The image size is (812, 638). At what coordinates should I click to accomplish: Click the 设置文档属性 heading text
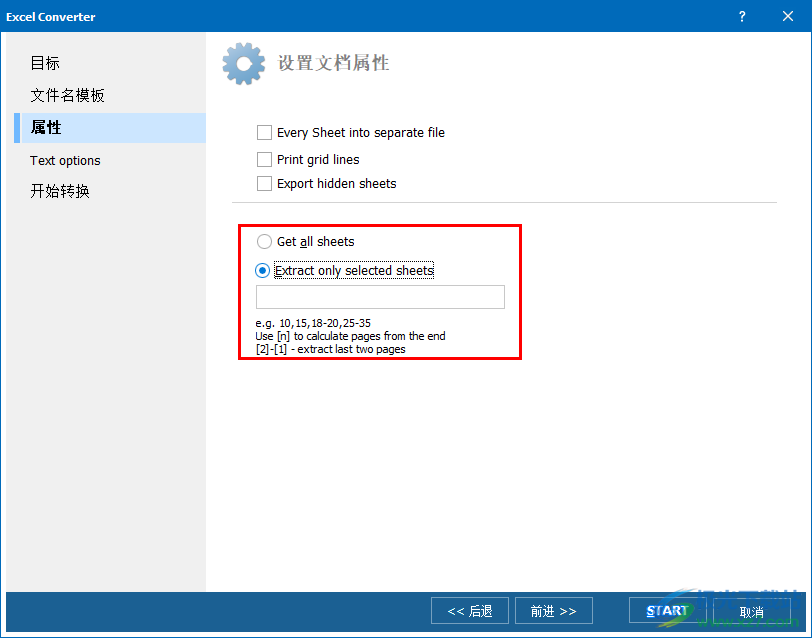pyautogui.click(x=333, y=63)
